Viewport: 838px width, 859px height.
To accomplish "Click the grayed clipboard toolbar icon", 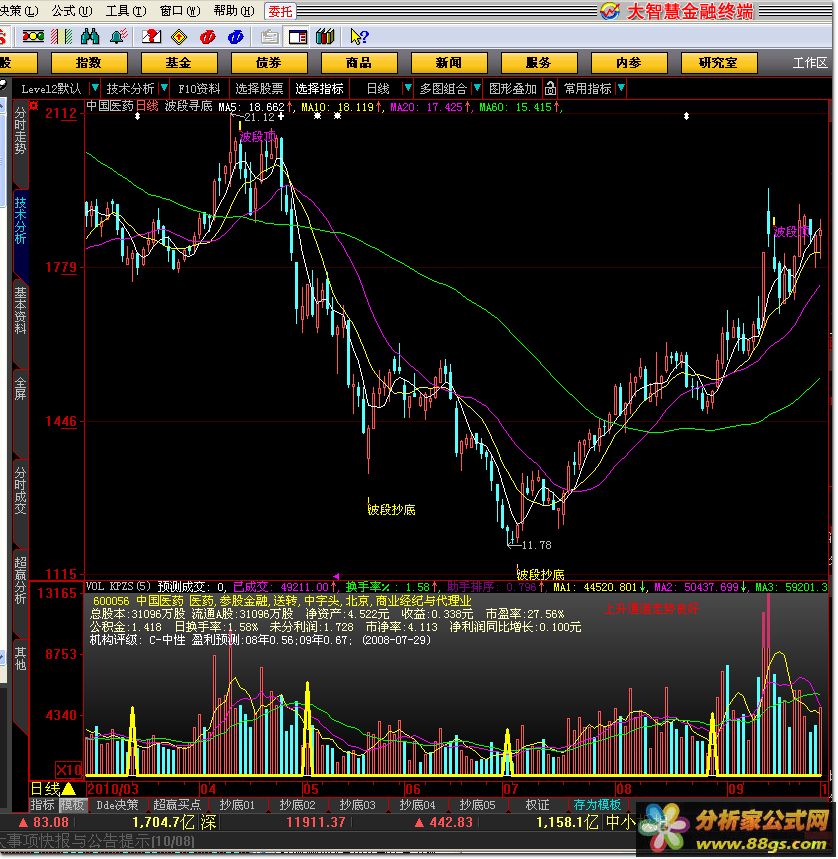I will point(269,37).
